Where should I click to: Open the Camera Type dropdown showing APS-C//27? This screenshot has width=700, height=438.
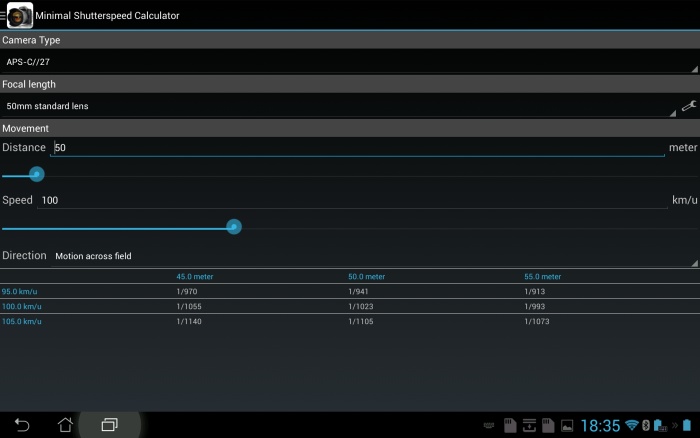(x=348, y=62)
